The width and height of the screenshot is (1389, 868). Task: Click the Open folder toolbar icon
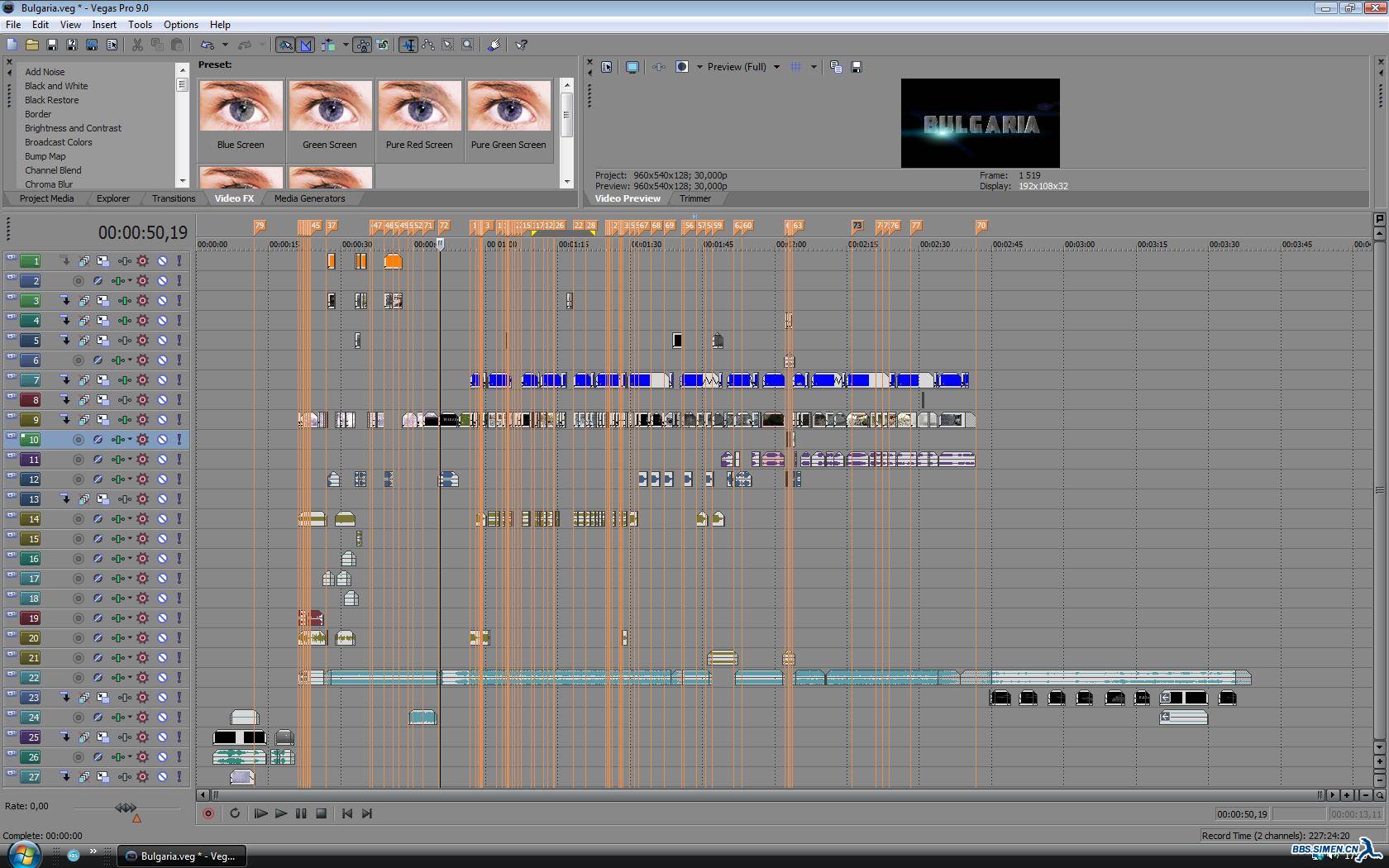pos(32,45)
